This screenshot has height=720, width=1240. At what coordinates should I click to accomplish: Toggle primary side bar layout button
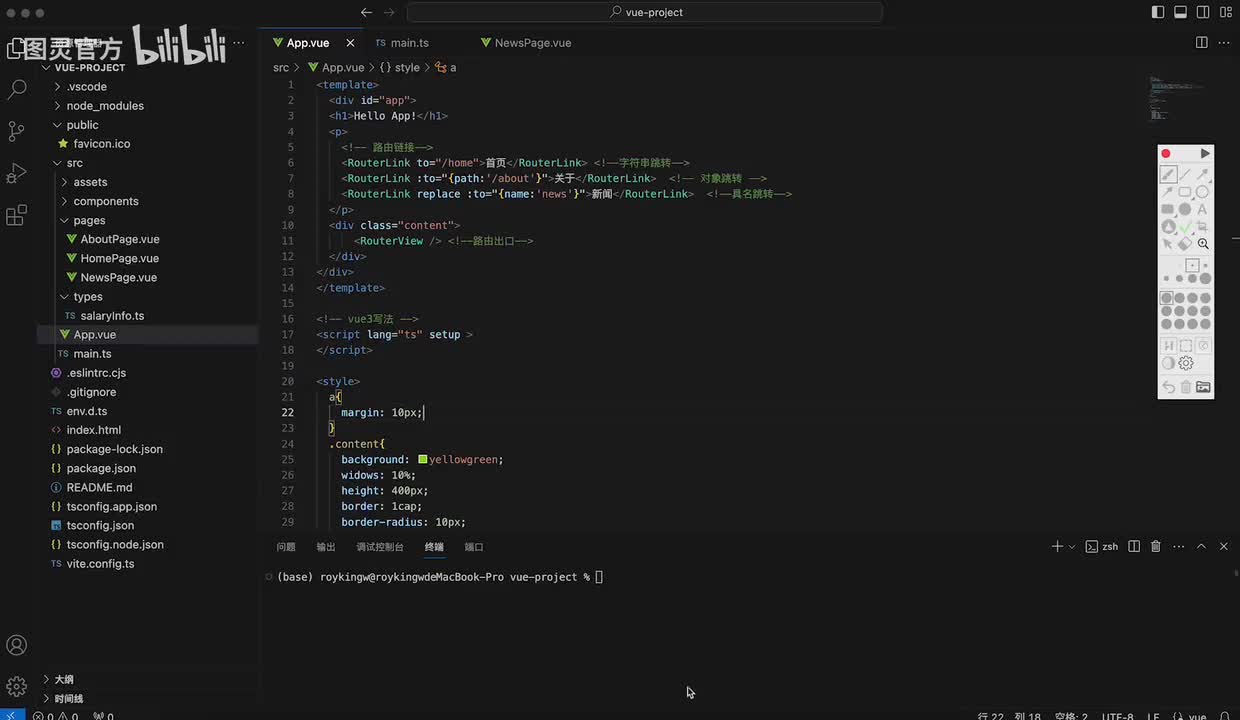1158,13
